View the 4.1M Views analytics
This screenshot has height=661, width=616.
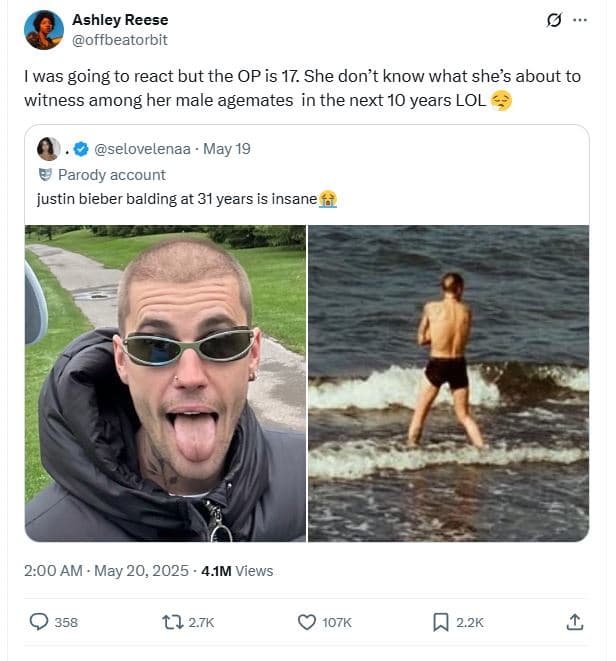[x=237, y=571]
